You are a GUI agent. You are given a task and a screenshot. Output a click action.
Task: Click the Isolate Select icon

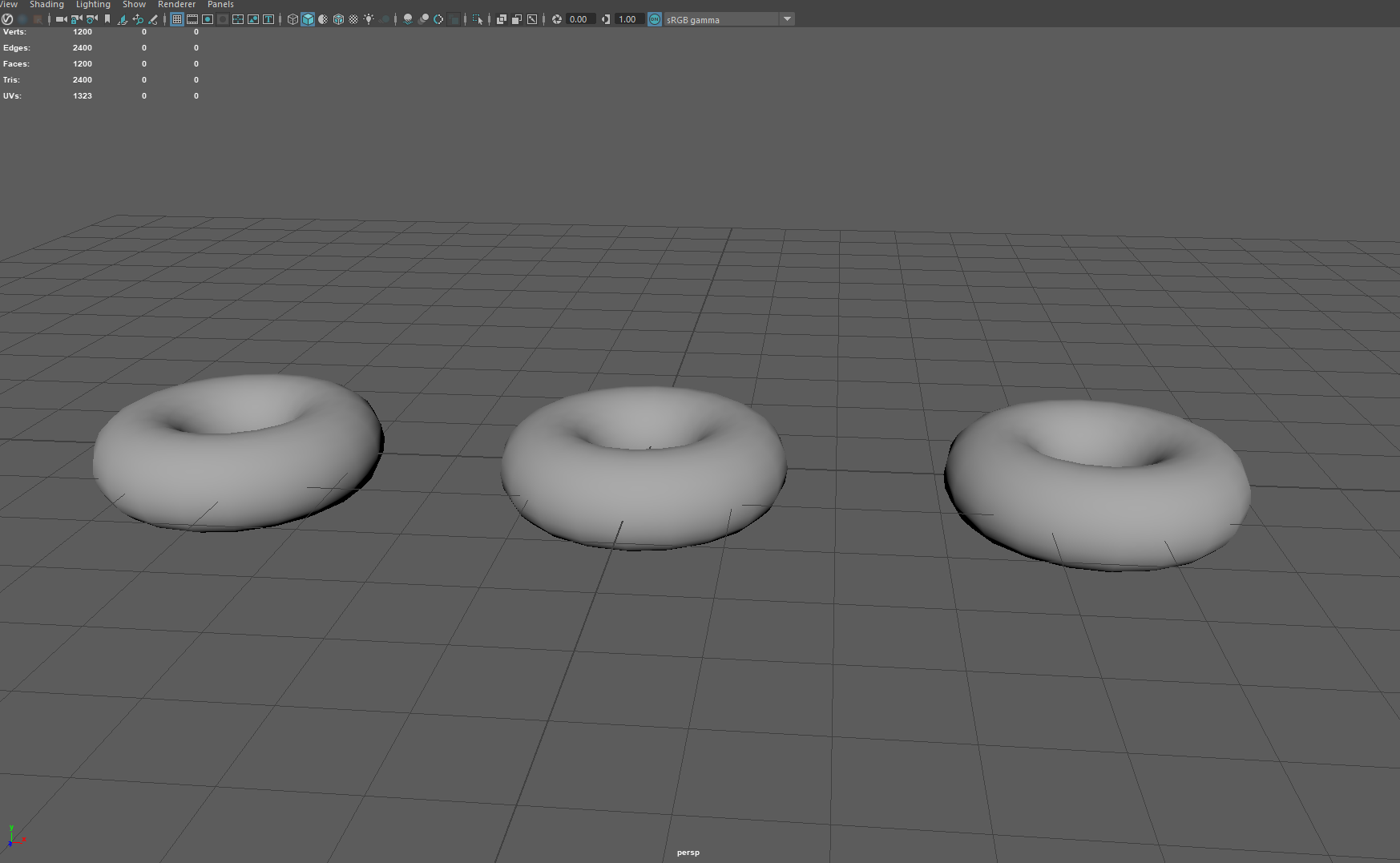point(477,19)
